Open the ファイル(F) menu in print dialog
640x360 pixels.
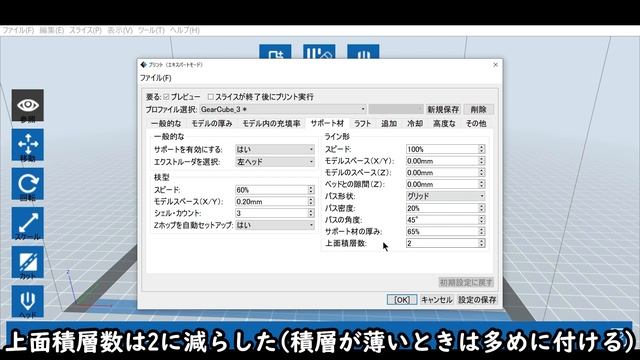[156, 78]
